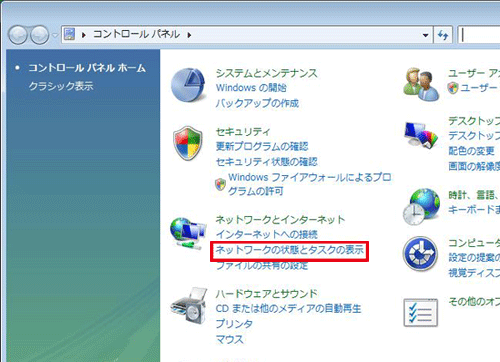Click the refresh button beside address bar

point(443,35)
